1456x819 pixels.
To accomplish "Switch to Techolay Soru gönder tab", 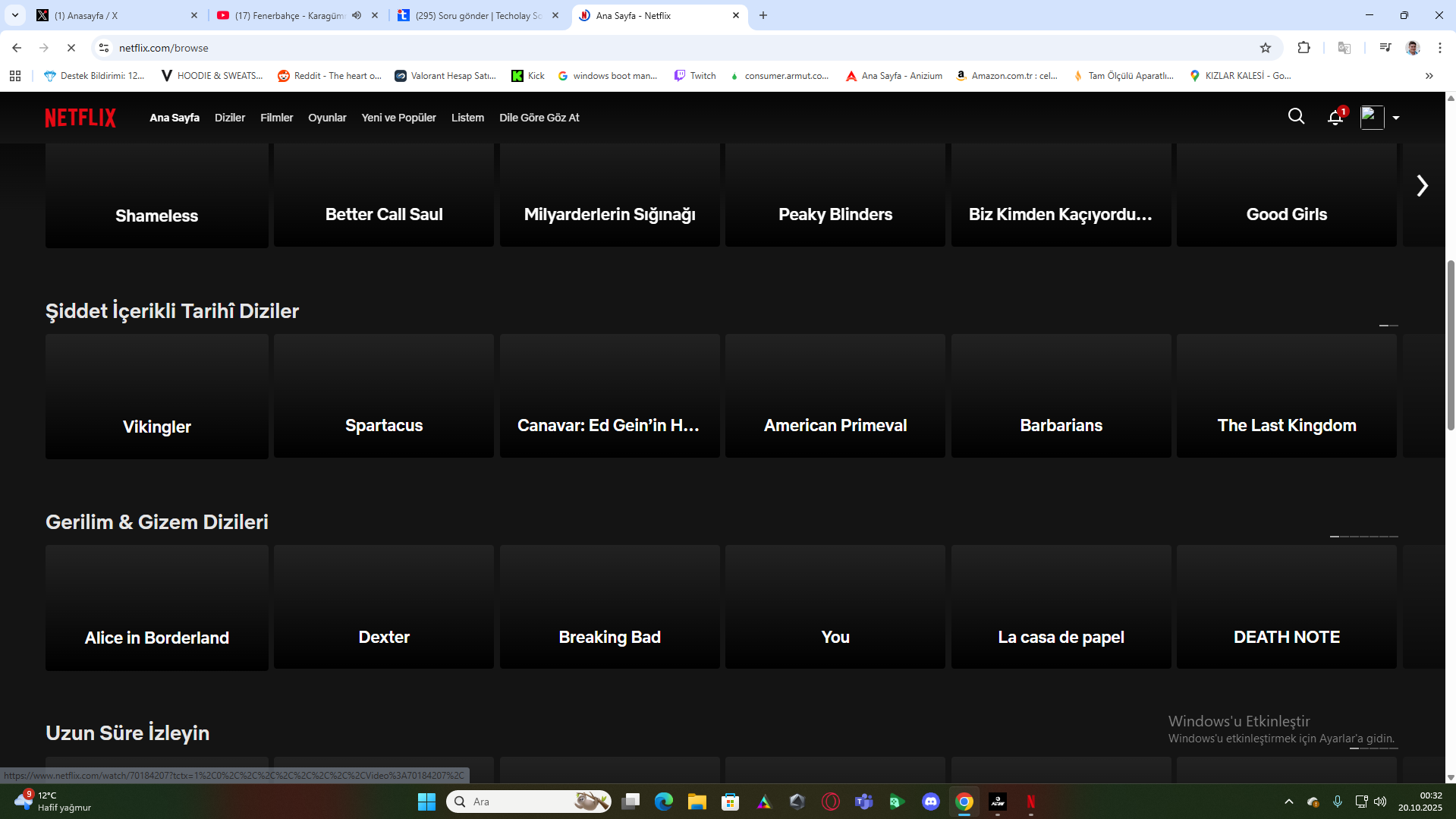I will (x=478, y=15).
